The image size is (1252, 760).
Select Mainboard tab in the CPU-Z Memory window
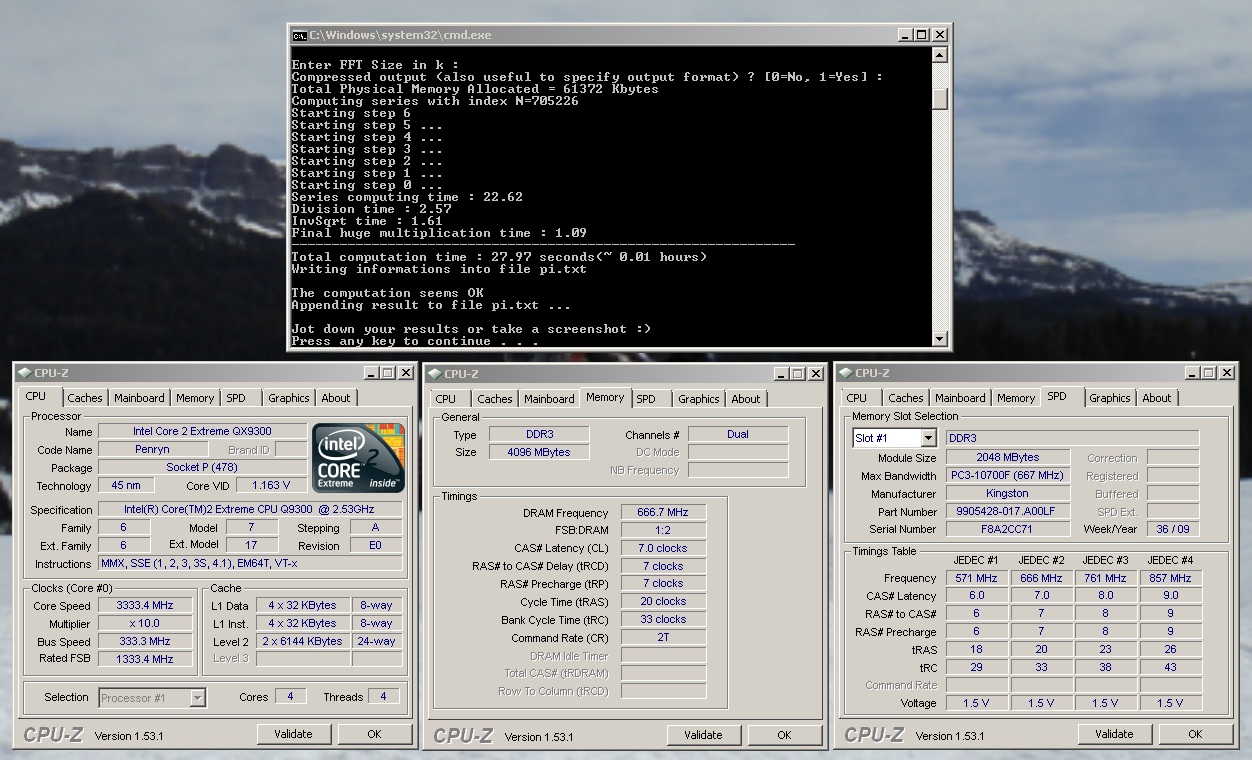pyautogui.click(x=550, y=399)
